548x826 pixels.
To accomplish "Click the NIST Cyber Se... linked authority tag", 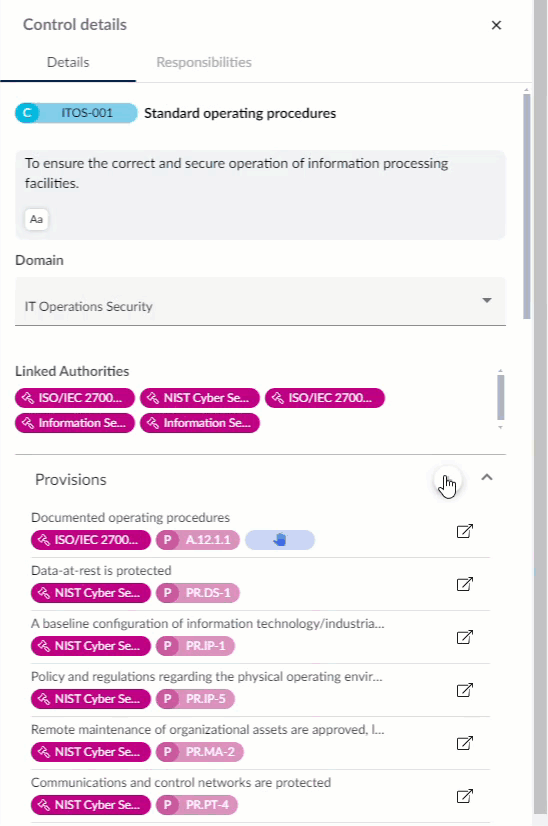I will tap(200, 398).
